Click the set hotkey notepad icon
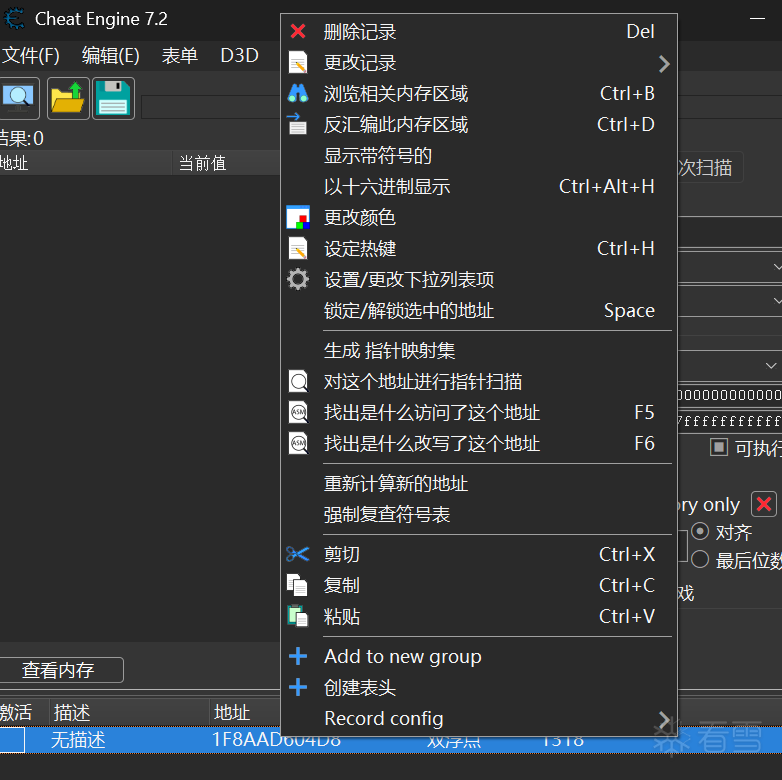The width and height of the screenshot is (782, 780). pyautogui.click(x=298, y=248)
